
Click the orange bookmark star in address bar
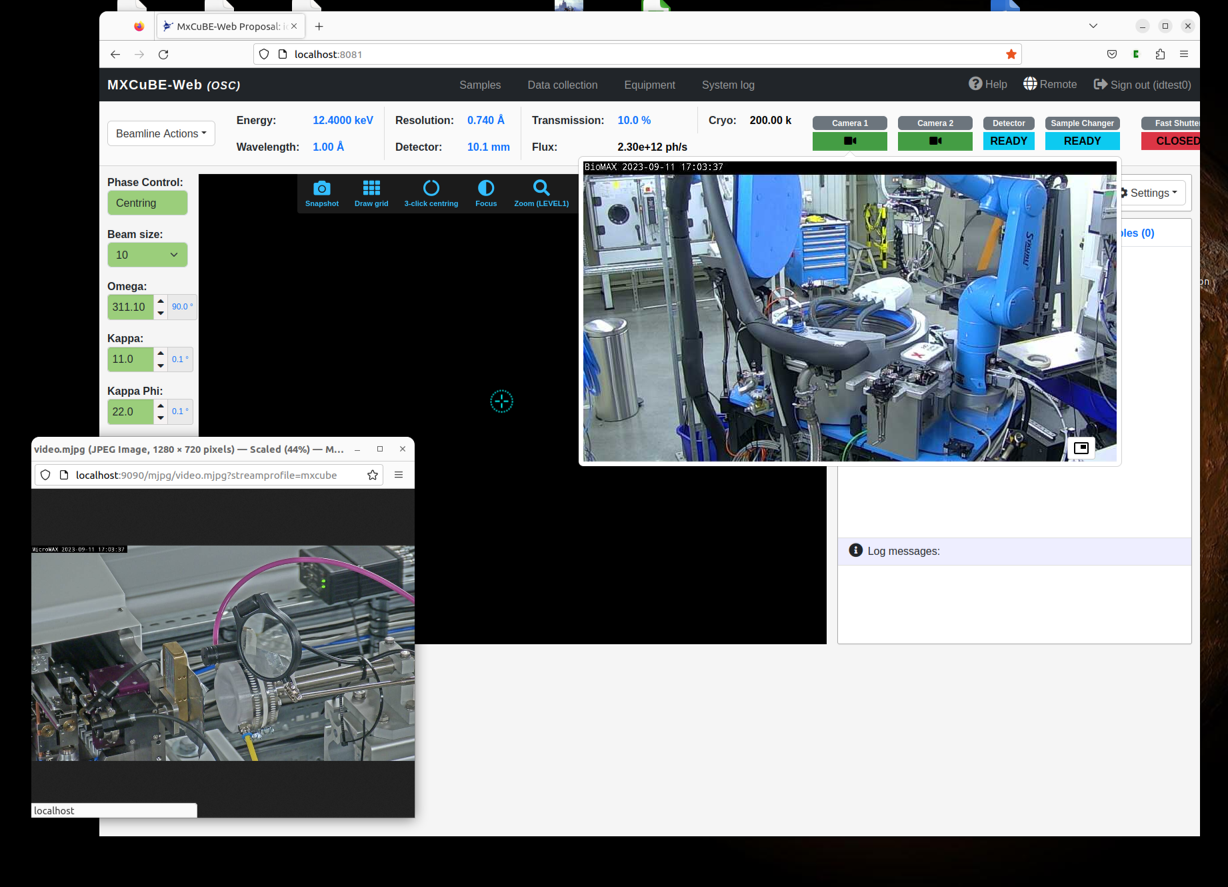point(1011,54)
